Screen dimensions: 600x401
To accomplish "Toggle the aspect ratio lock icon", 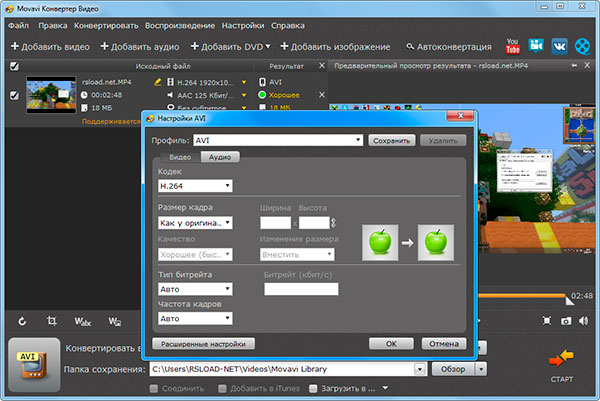I will click(x=333, y=223).
